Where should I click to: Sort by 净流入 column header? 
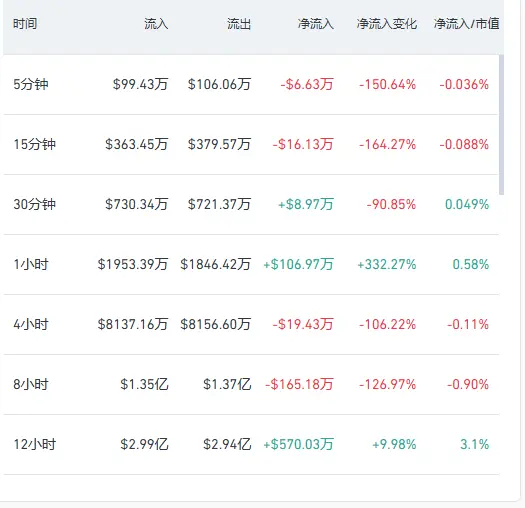(316, 24)
